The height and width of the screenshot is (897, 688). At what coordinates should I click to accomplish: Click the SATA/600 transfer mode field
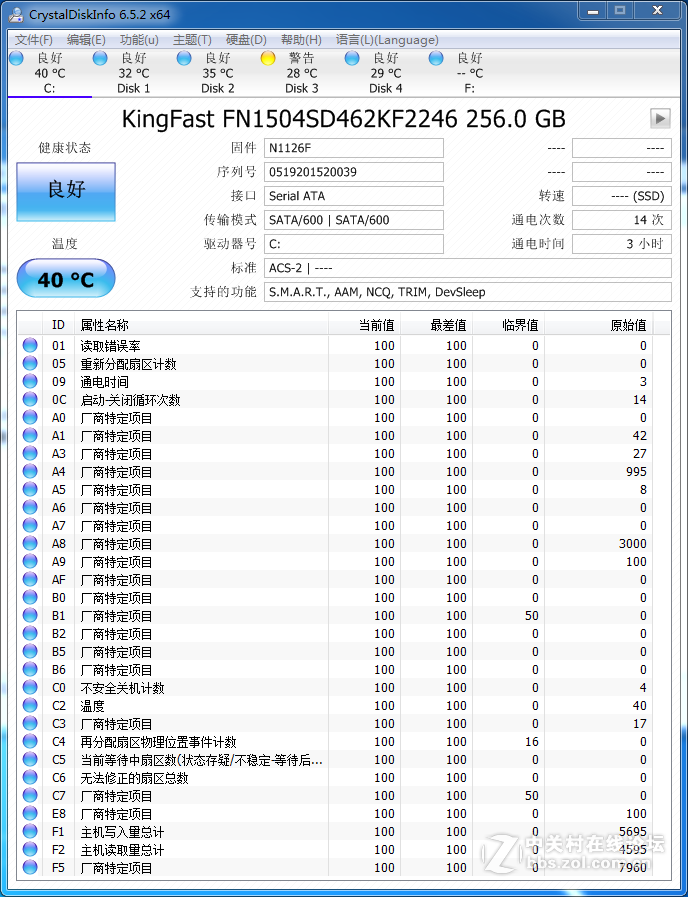click(x=353, y=220)
